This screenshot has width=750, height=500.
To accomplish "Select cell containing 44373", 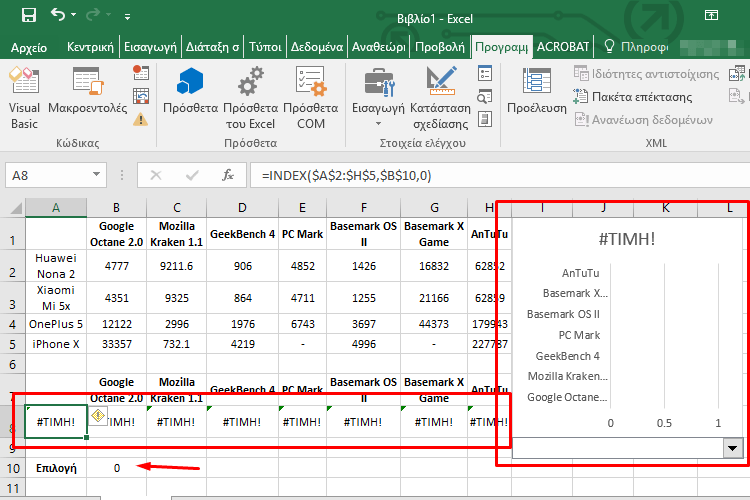I will click(x=434, y=324).
